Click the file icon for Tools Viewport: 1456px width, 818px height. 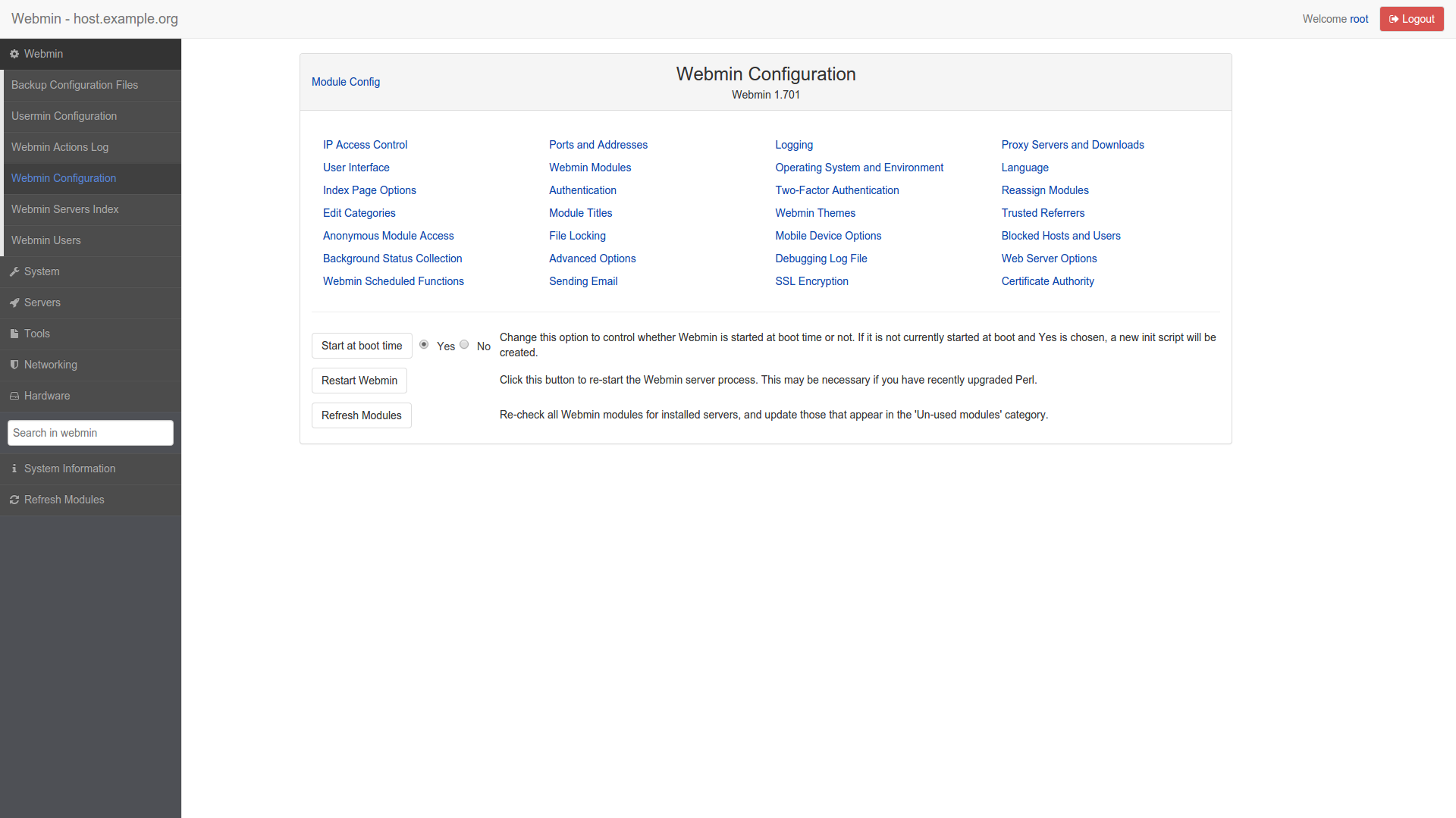14,334
